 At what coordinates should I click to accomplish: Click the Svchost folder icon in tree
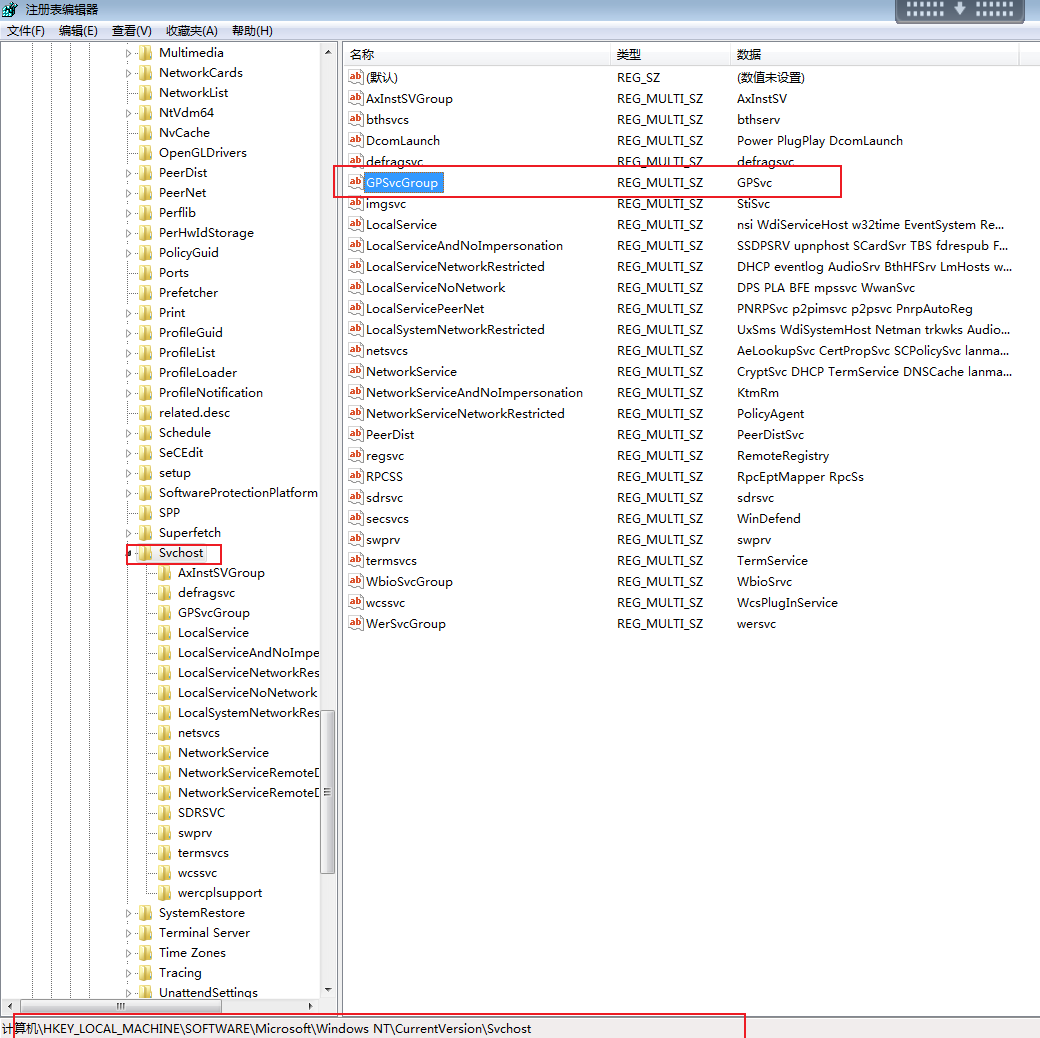point(146,553)
